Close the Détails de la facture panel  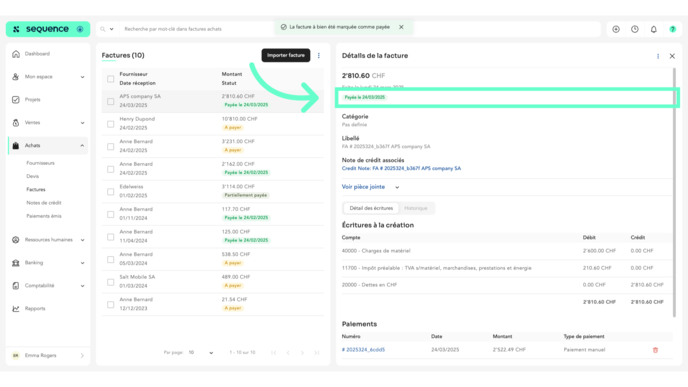coord(672,56)
